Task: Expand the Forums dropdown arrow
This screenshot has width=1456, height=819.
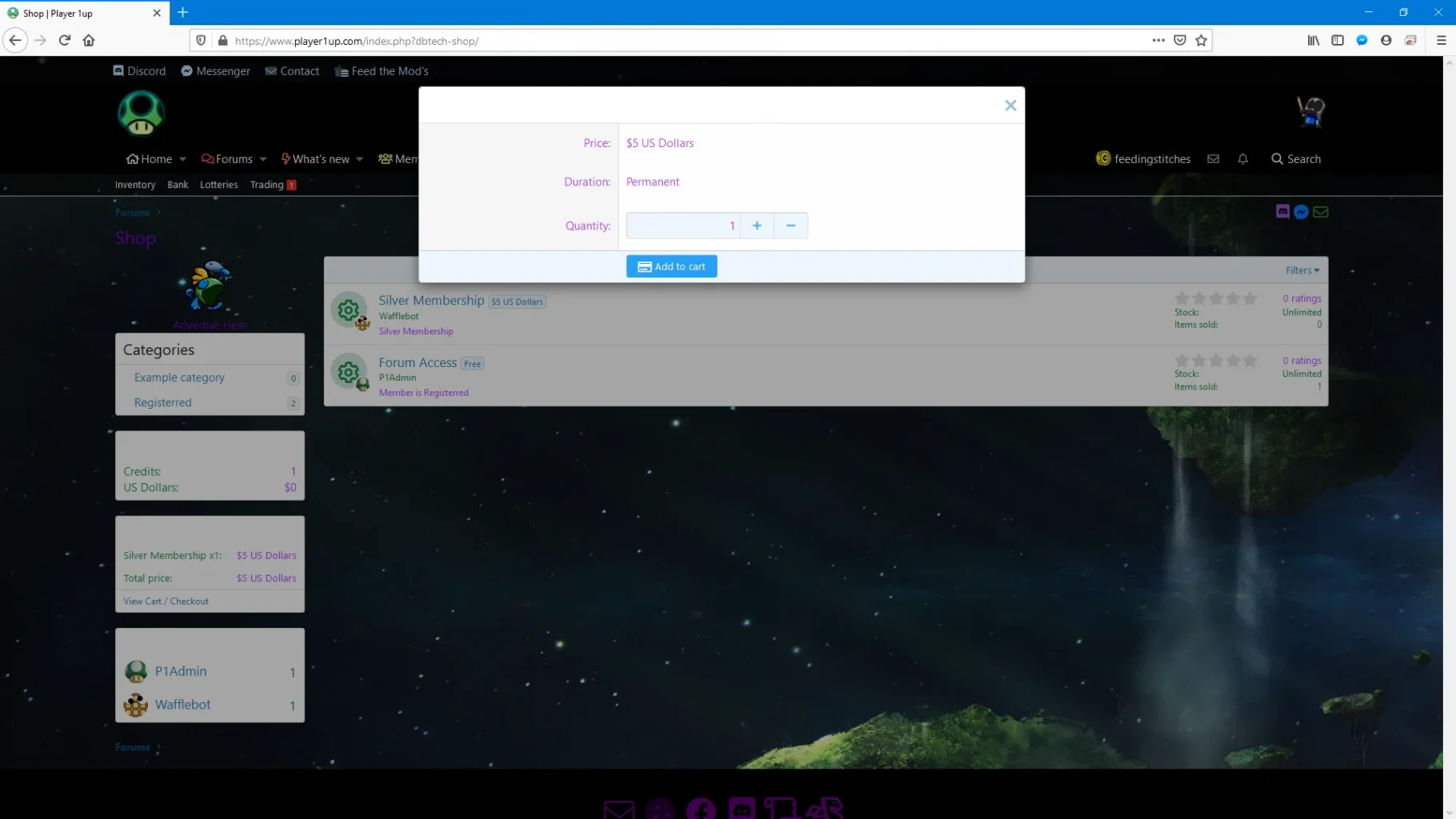Action: coord(263,159)
